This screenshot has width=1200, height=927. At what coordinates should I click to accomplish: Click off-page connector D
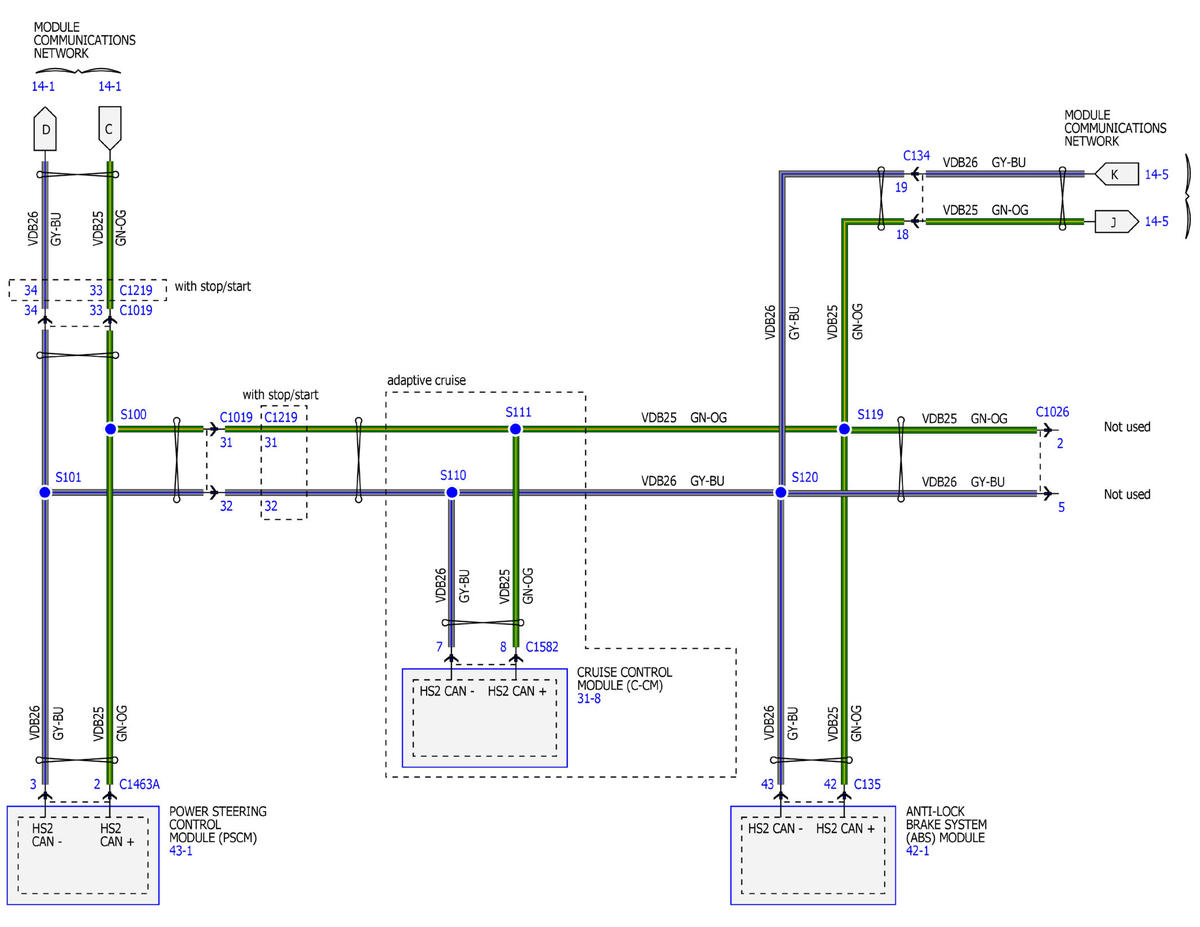point(46,129)
